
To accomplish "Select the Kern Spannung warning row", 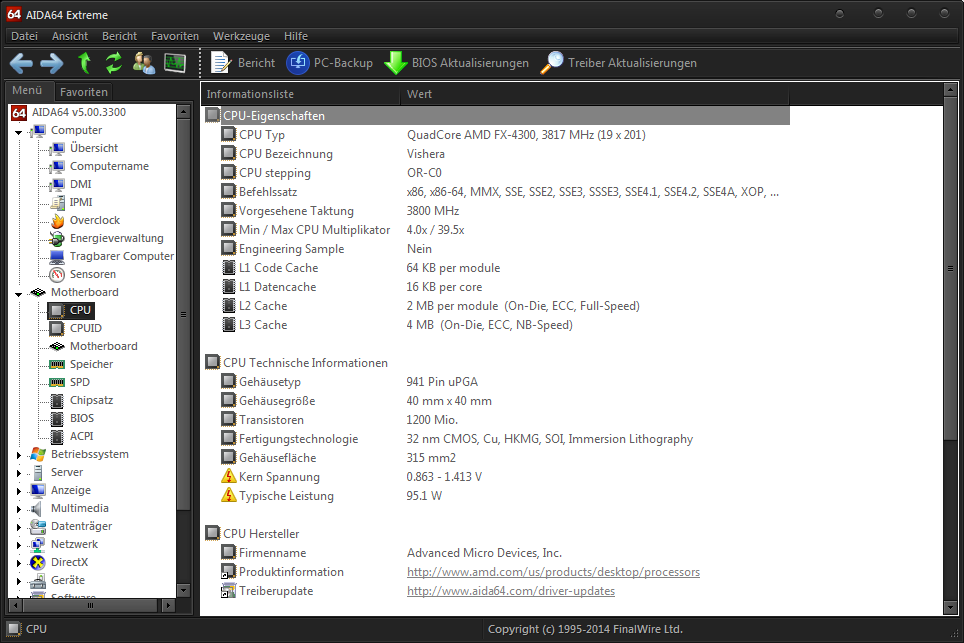I will pos(497,477).
